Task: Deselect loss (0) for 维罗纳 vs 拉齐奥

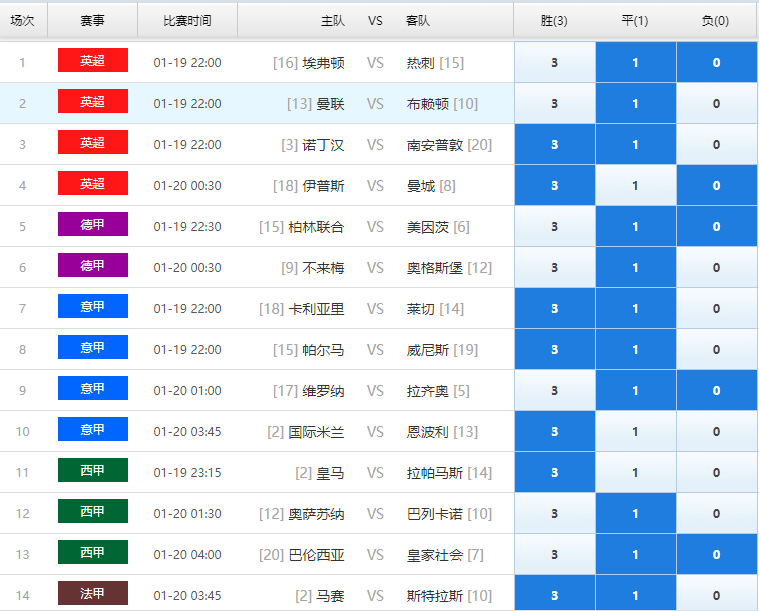Action: click(x=717, y=390)
